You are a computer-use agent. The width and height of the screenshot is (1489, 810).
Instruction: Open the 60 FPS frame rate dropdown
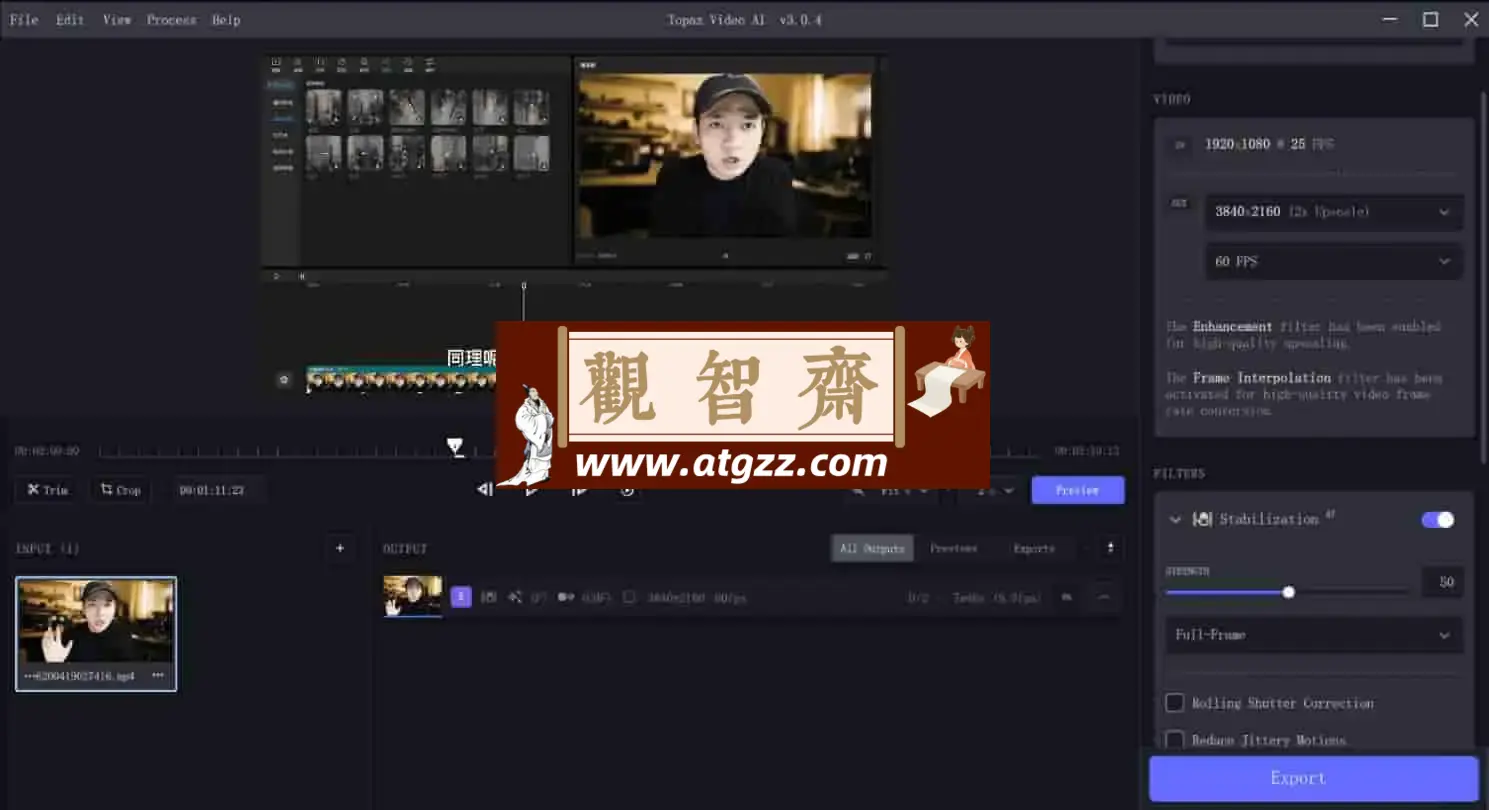coord(1334,261)
